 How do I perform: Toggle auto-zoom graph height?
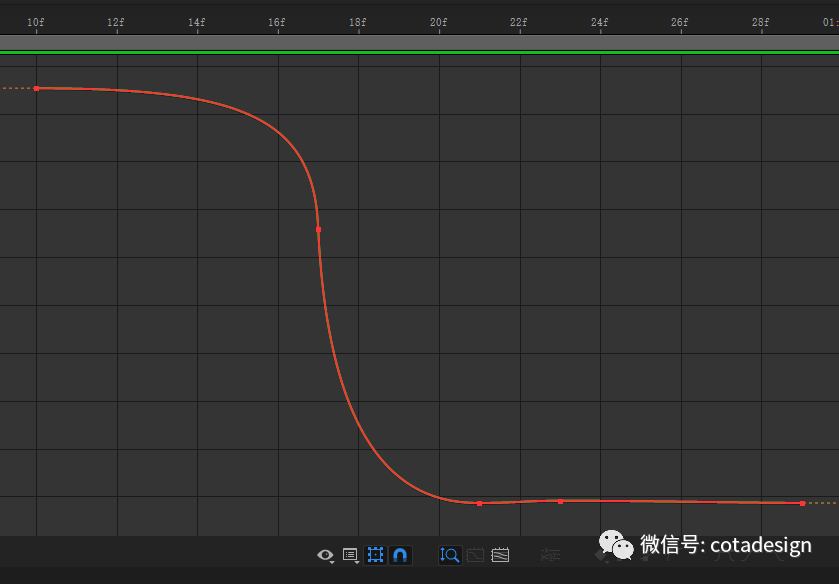click(x=449, y=555)
